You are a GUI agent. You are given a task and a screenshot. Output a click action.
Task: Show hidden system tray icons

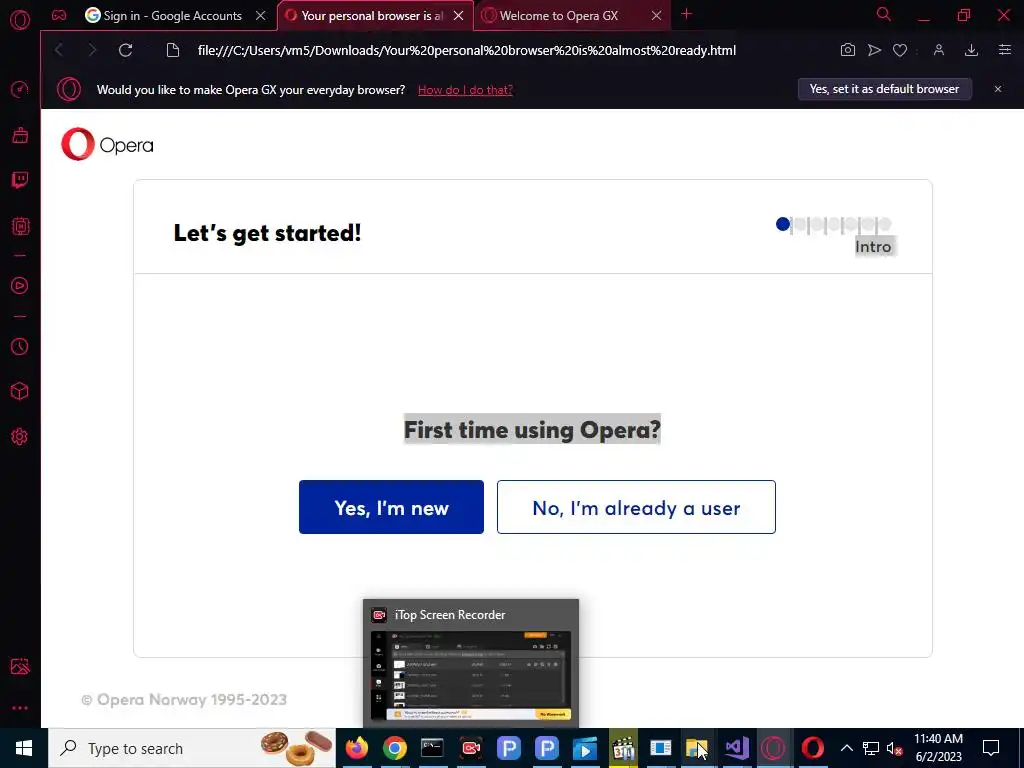(846, 748)
